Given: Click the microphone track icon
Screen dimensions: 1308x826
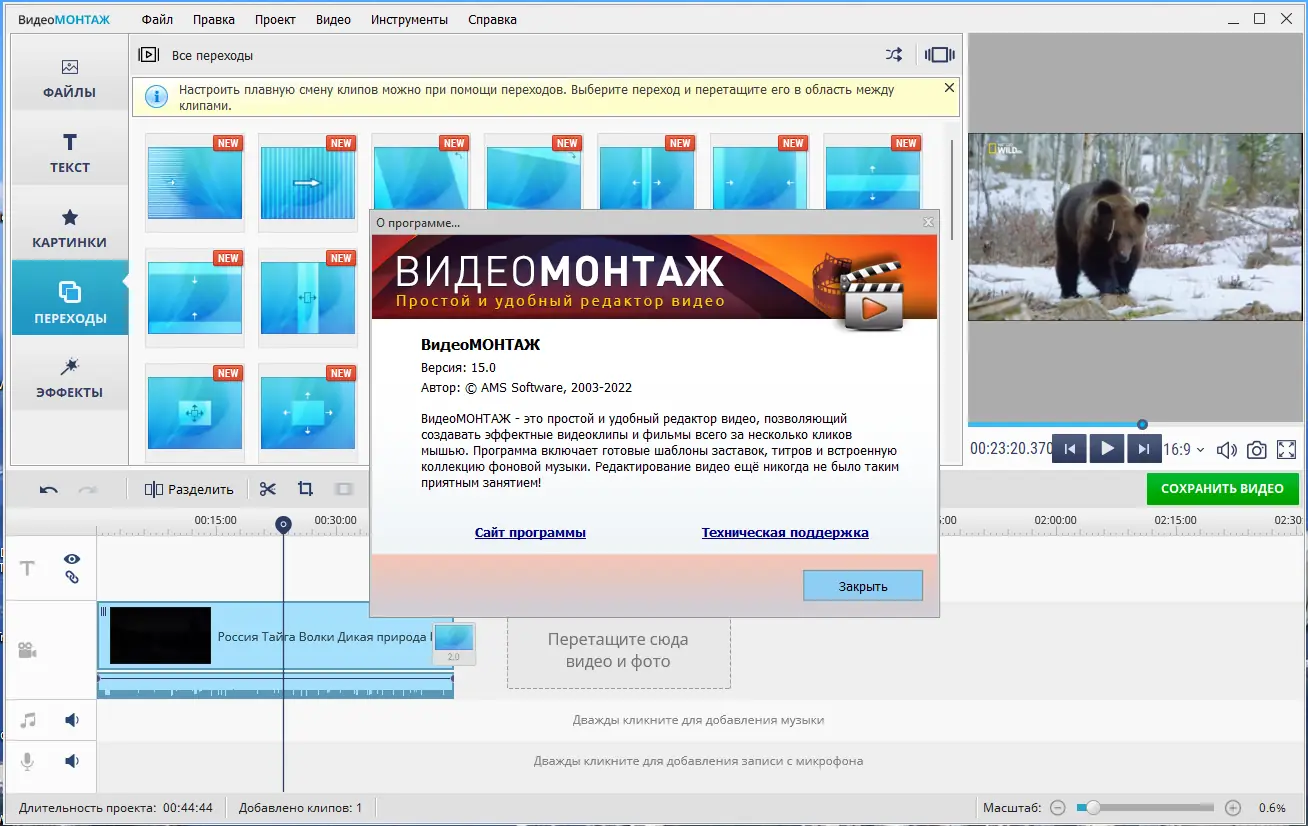Looking at the screenshot, I should point(28,761).
